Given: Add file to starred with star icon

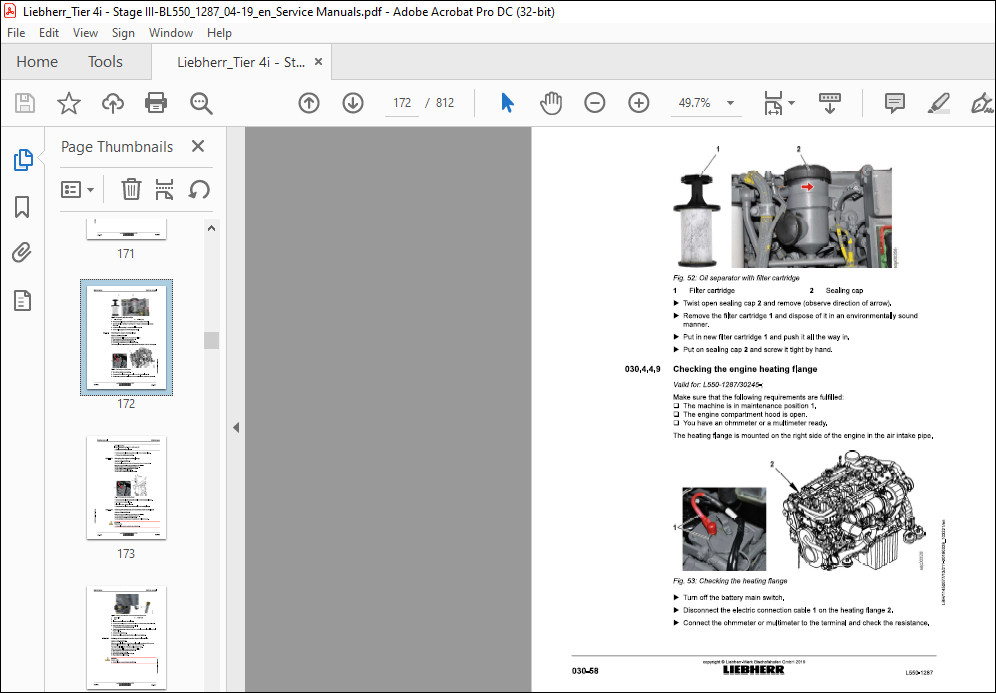Looking at the screenshot, I should 69,103.
